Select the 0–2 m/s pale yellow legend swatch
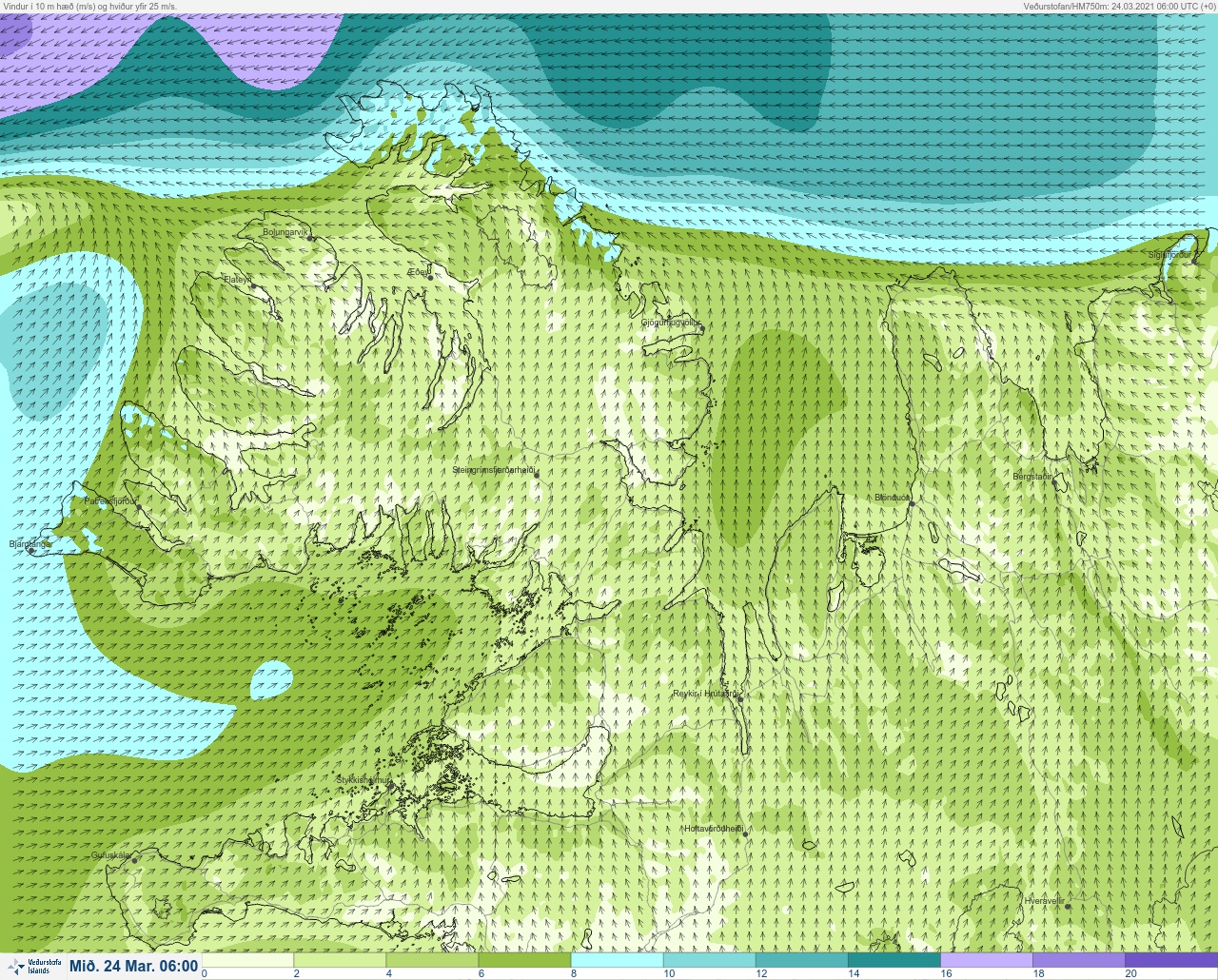The image size is (1218, 980). pos(247,960)
